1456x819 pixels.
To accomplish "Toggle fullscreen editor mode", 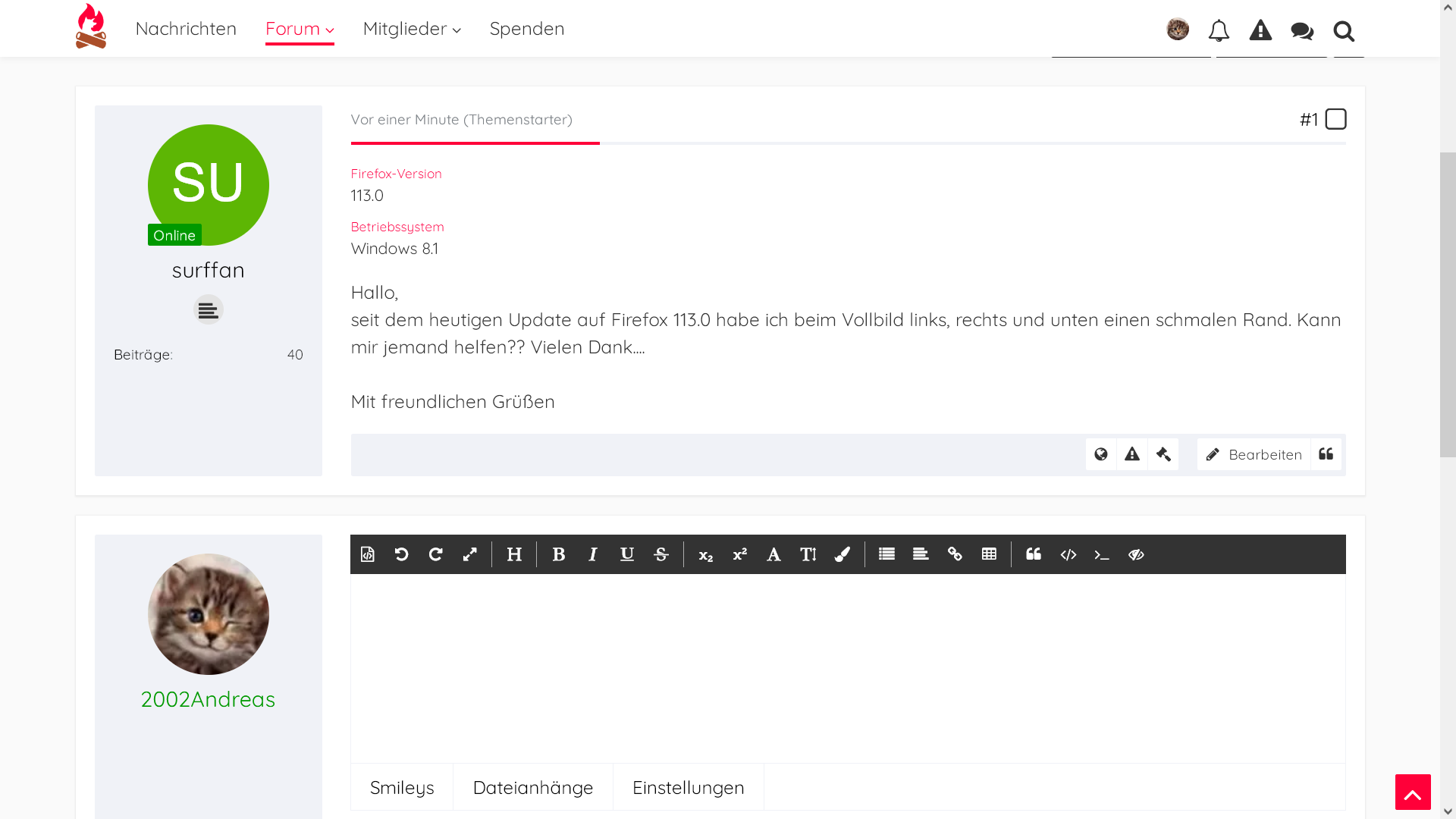I will [470, 554].
